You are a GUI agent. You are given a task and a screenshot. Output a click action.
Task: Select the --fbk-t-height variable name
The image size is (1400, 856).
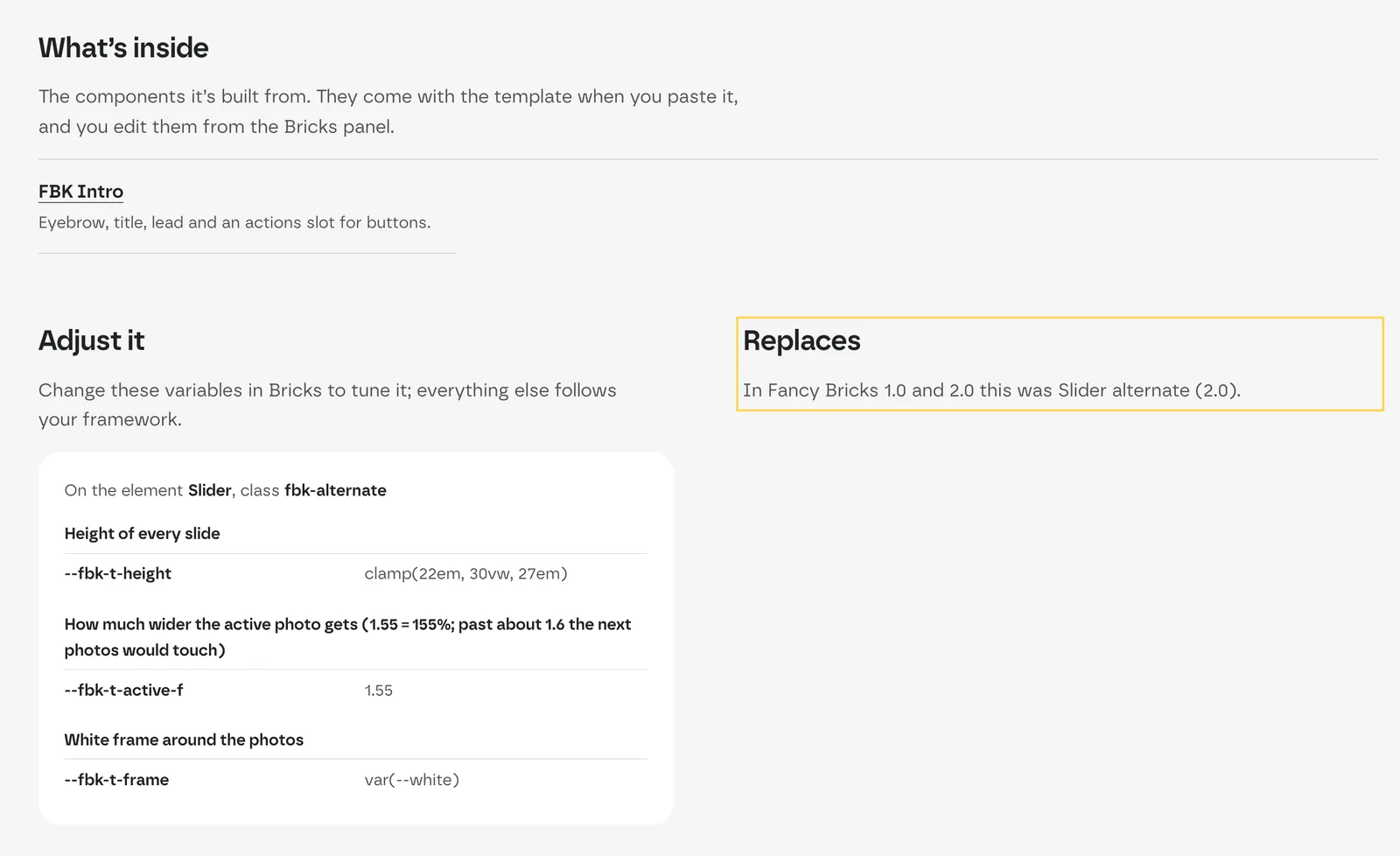click(x=117, y=573)
